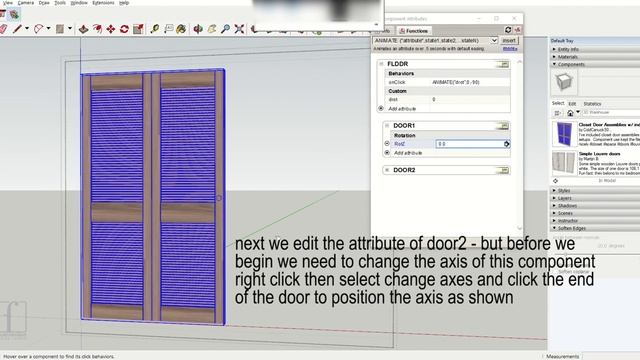Screen dimensions: 640x360
Task: Open the View menu
Action: tap(7, 3)
